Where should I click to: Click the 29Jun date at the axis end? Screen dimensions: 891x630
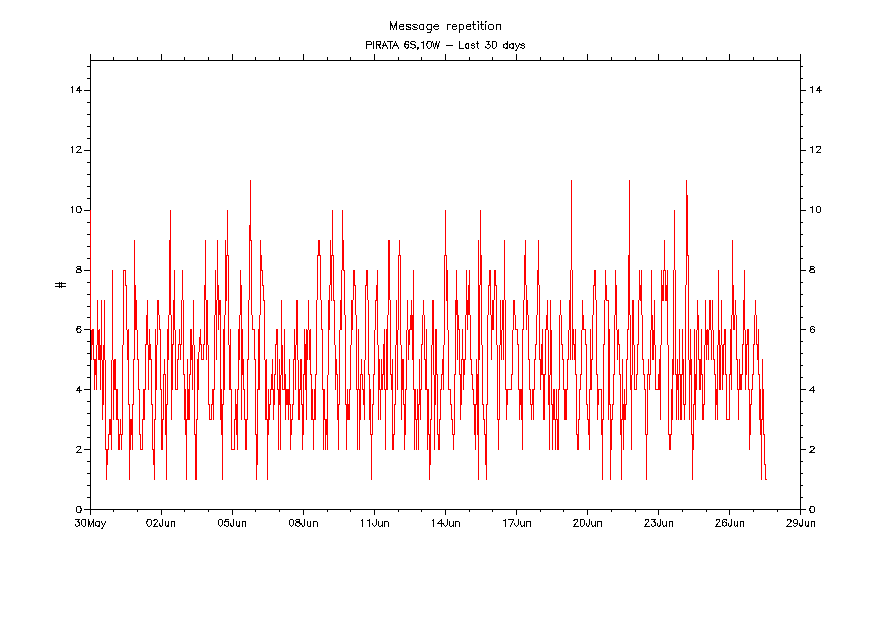800,522
